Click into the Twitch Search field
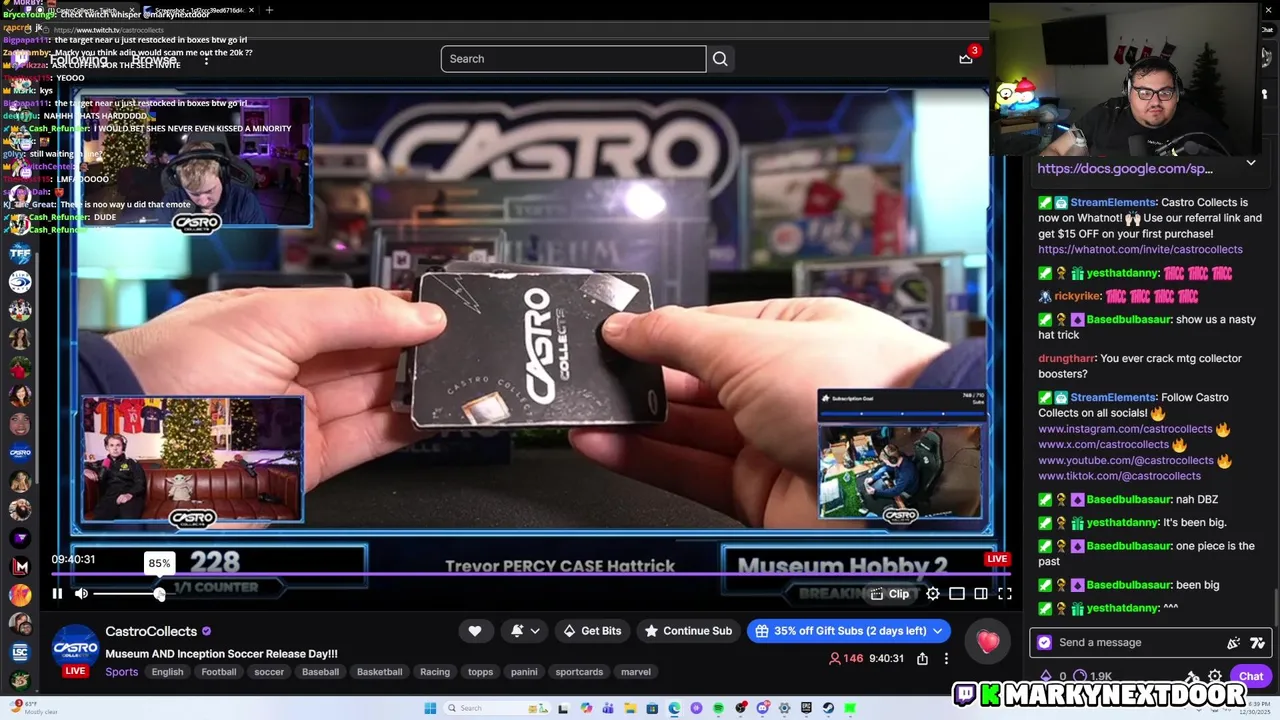1280x720 pixels. point(573,59)
